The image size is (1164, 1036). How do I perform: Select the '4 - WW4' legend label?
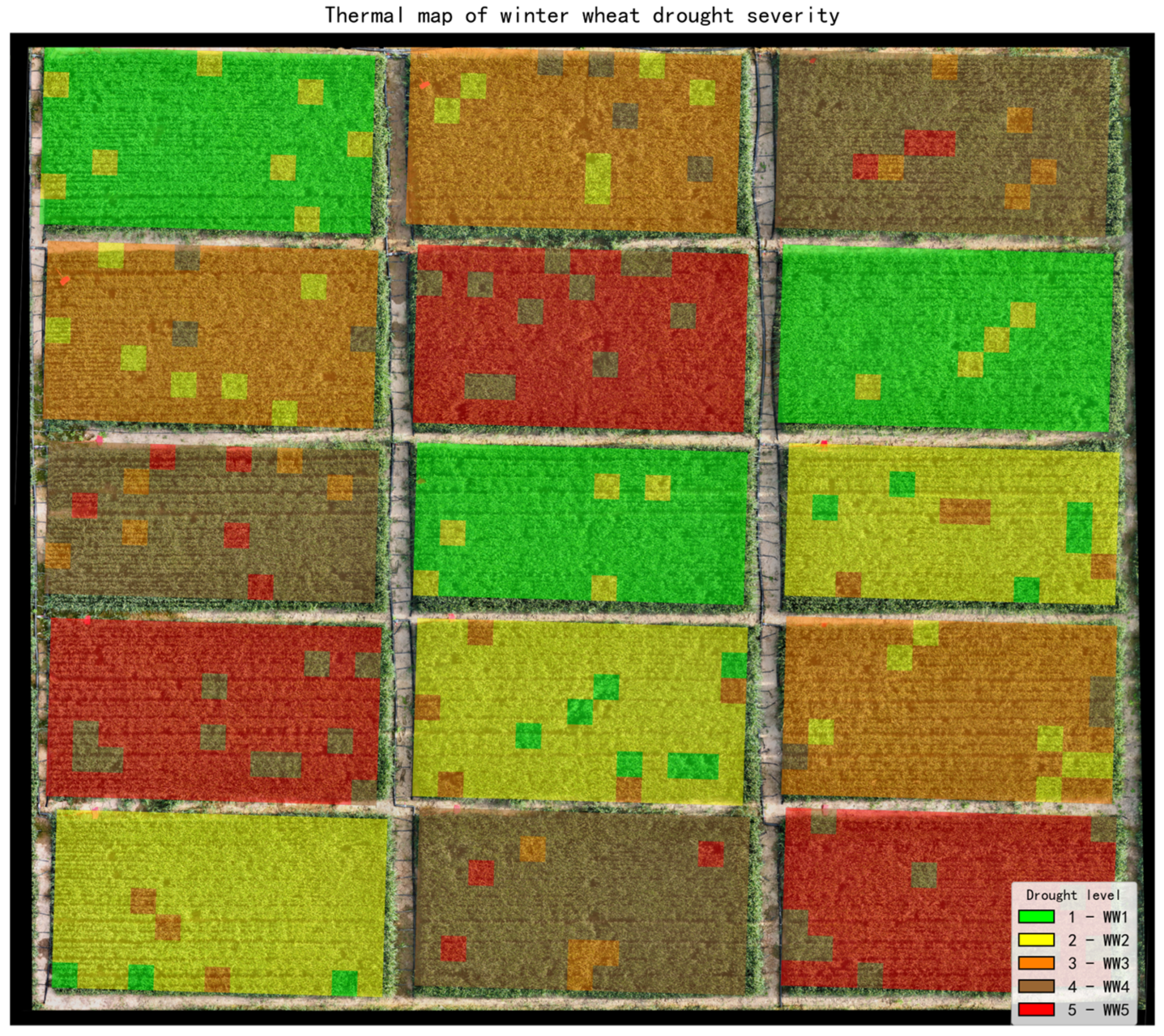[1098, 987]
